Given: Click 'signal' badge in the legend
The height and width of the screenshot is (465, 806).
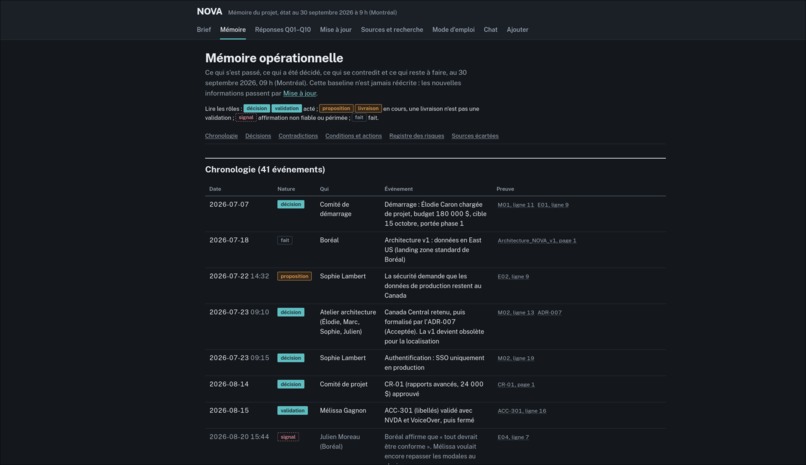Looking at the screenshot, I should [x=246, y=118].
